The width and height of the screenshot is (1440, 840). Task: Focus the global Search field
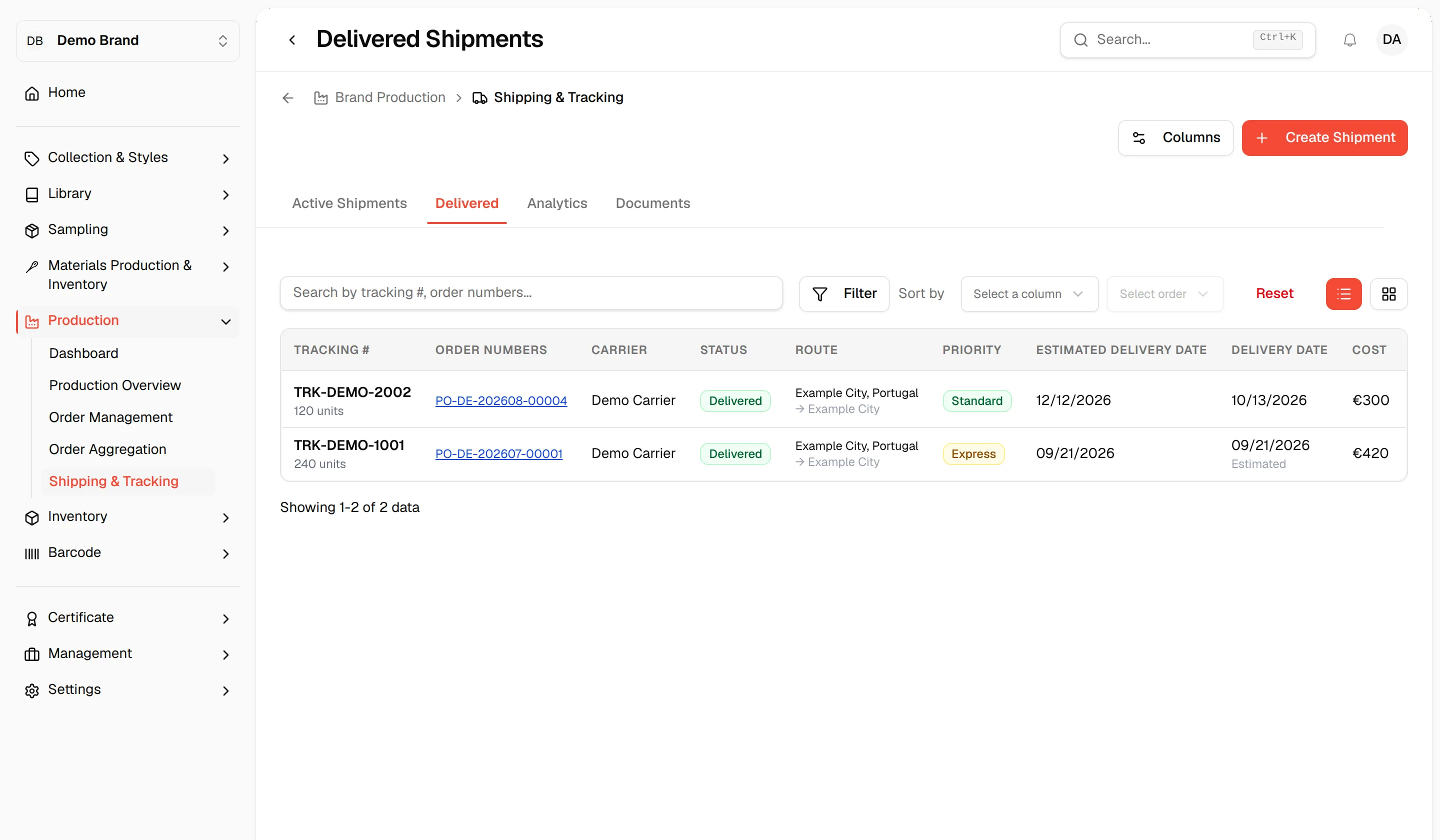point(1187,40)
